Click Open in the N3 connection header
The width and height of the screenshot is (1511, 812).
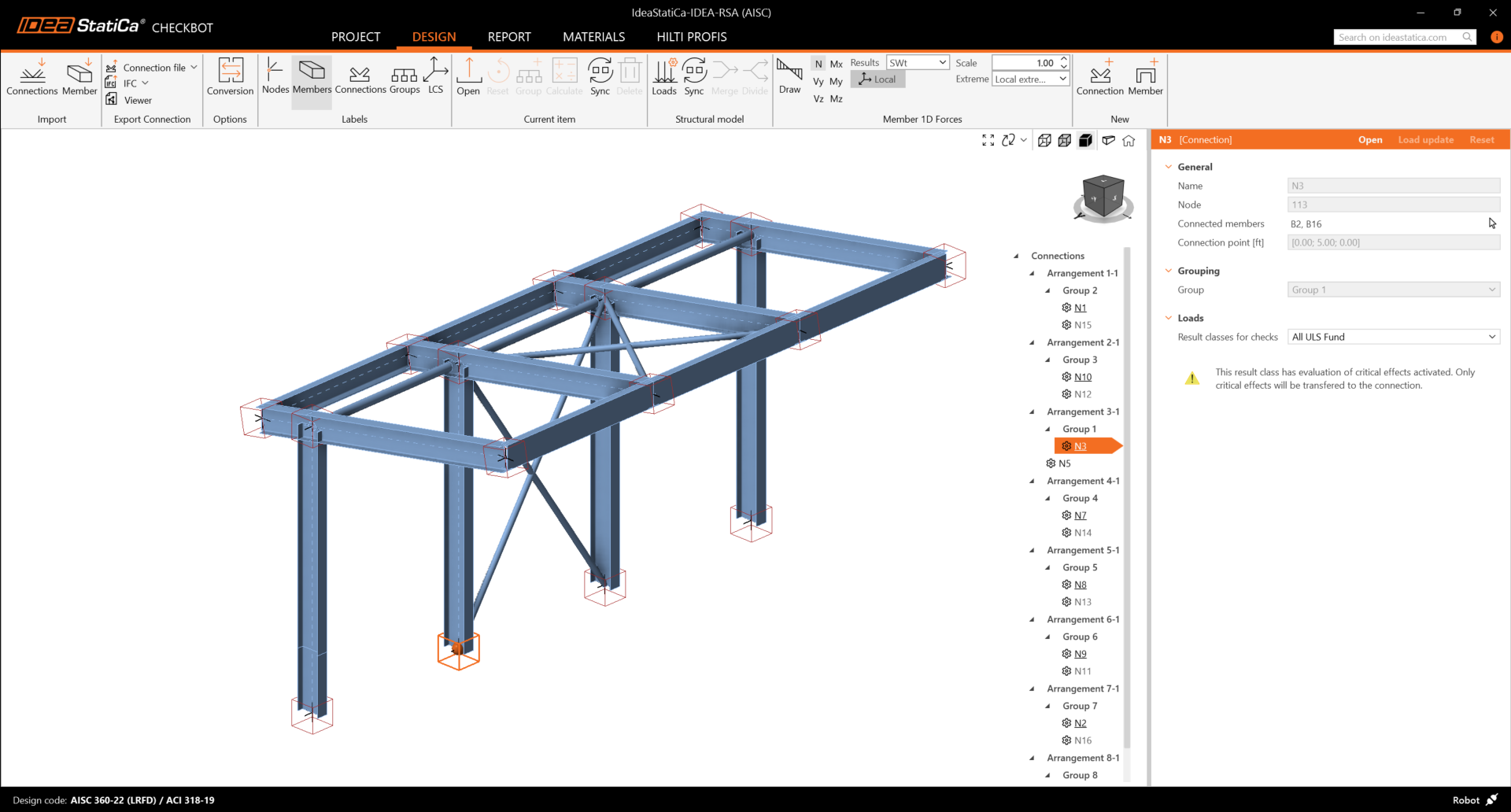(1370, 139)
